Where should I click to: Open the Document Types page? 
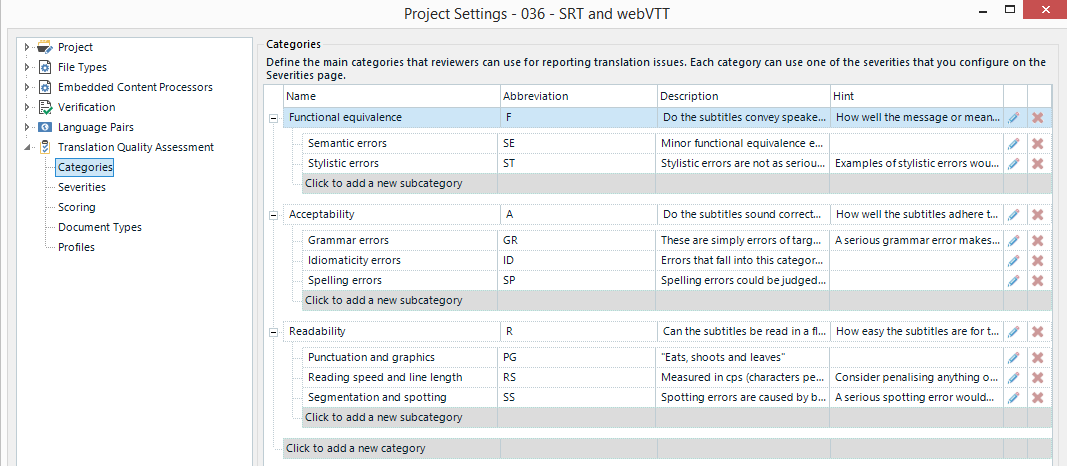tap(99, 227)
